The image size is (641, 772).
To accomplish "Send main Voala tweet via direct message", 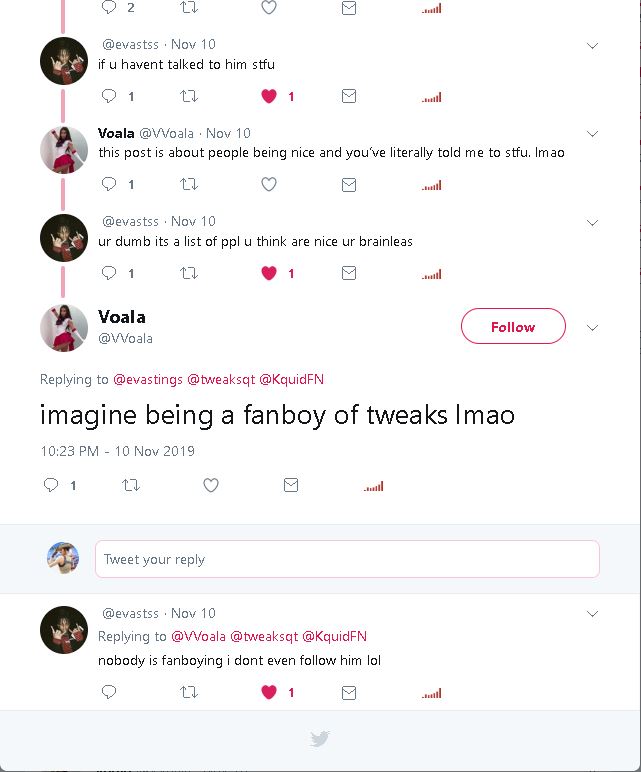I will coord(291,485).
